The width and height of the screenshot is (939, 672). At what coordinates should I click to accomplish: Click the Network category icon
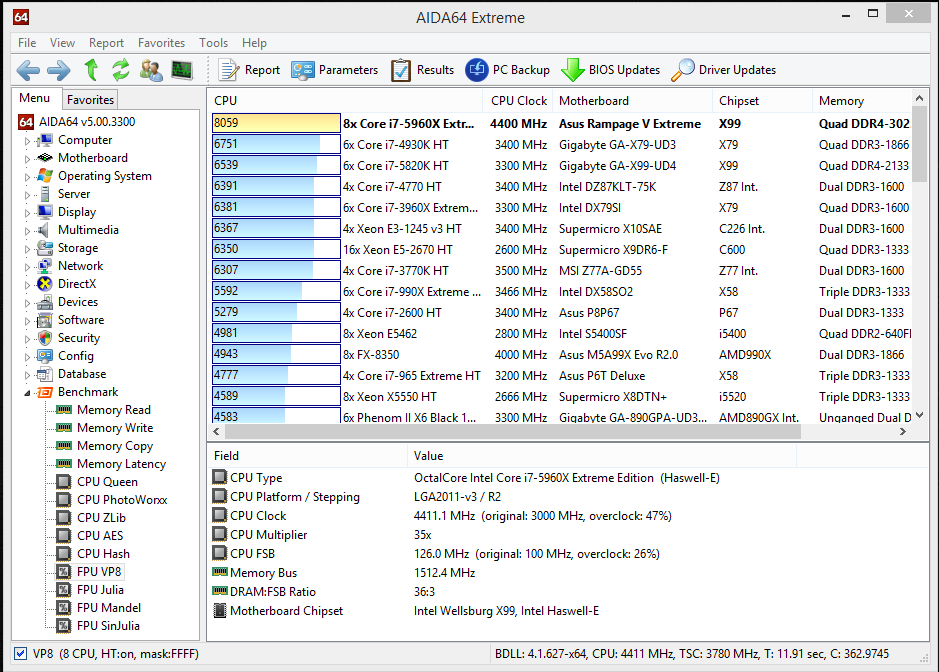(x=45, y=266)
